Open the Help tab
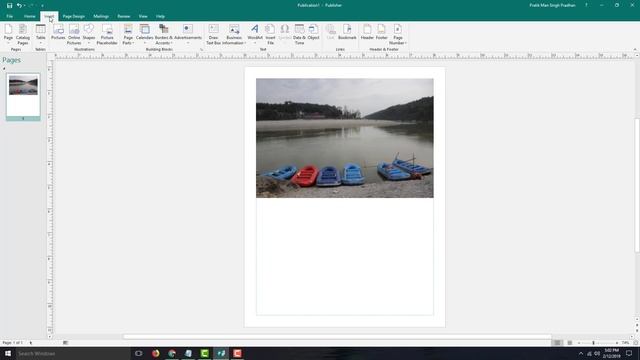 (160, 16)
